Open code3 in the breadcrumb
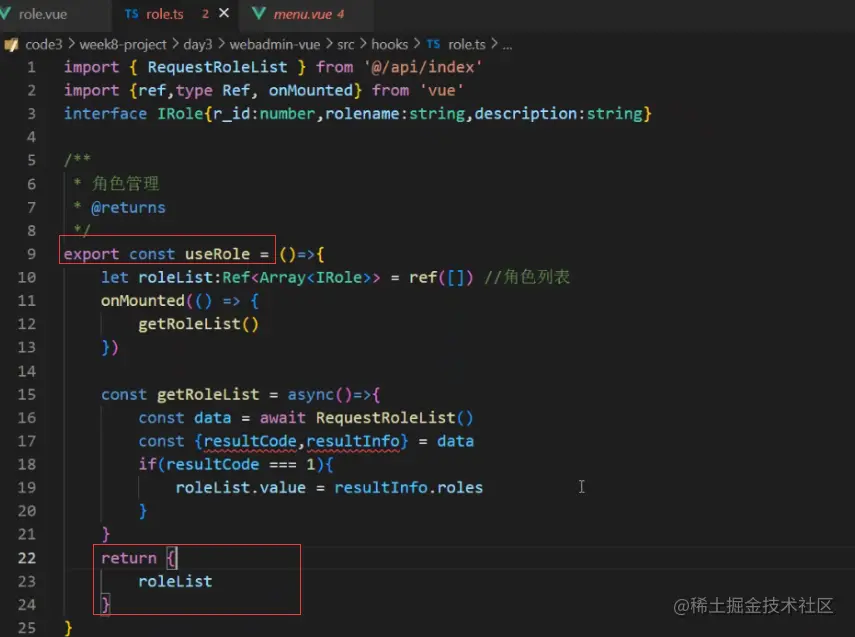 point(44,44)
